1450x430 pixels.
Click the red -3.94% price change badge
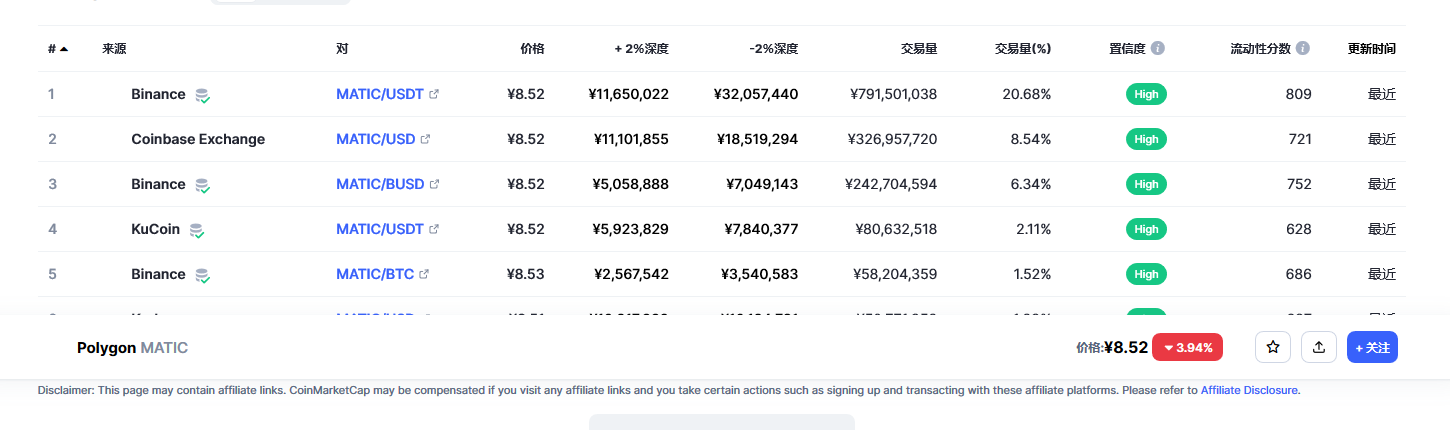(1189, 347)
